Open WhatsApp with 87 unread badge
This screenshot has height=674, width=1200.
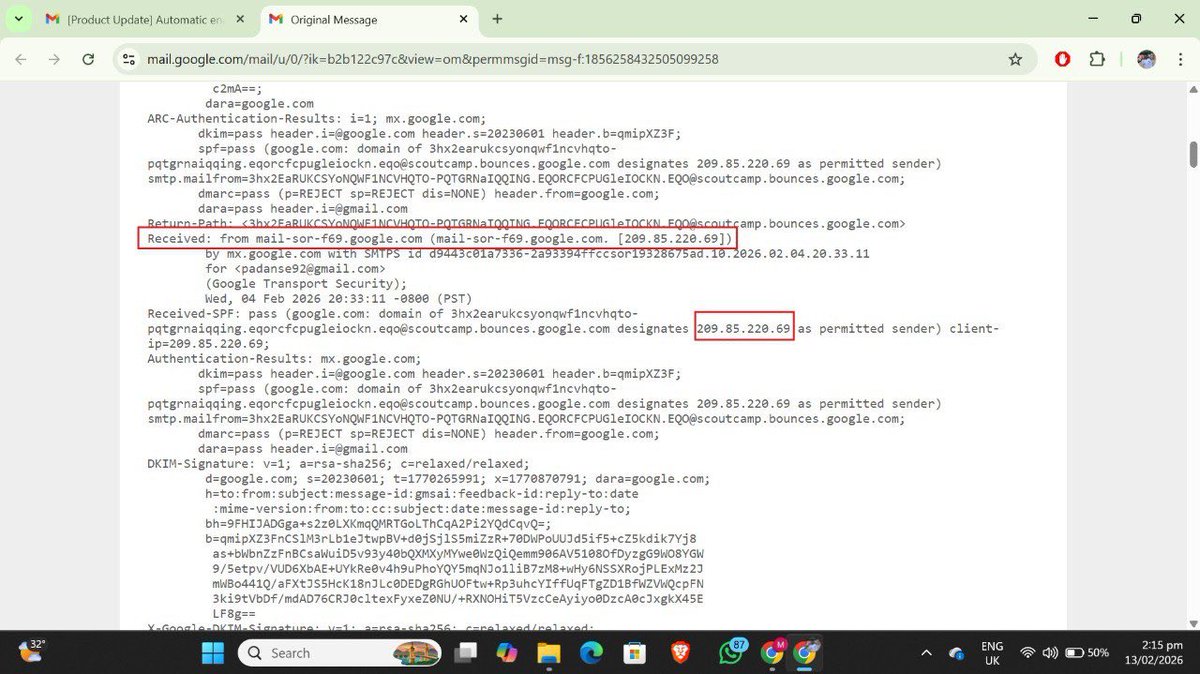[x=733, y=652]
